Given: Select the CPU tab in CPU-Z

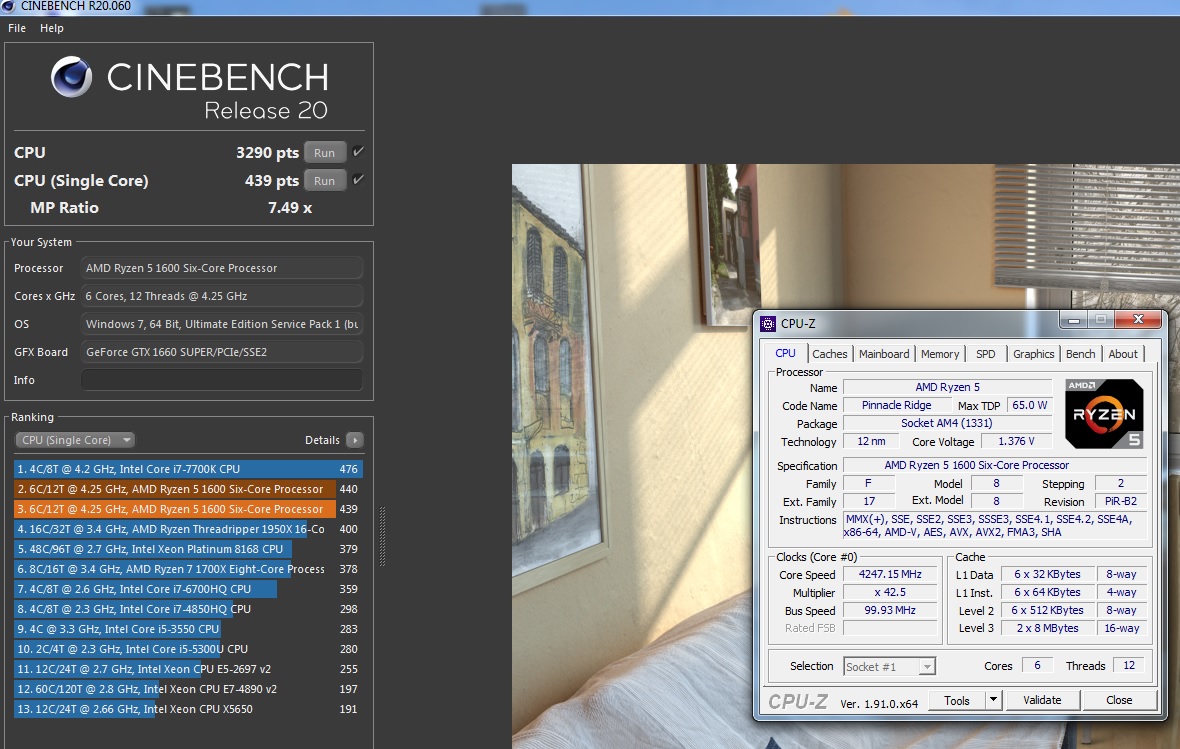Looking at the screenshot, I should coord(785,353).
